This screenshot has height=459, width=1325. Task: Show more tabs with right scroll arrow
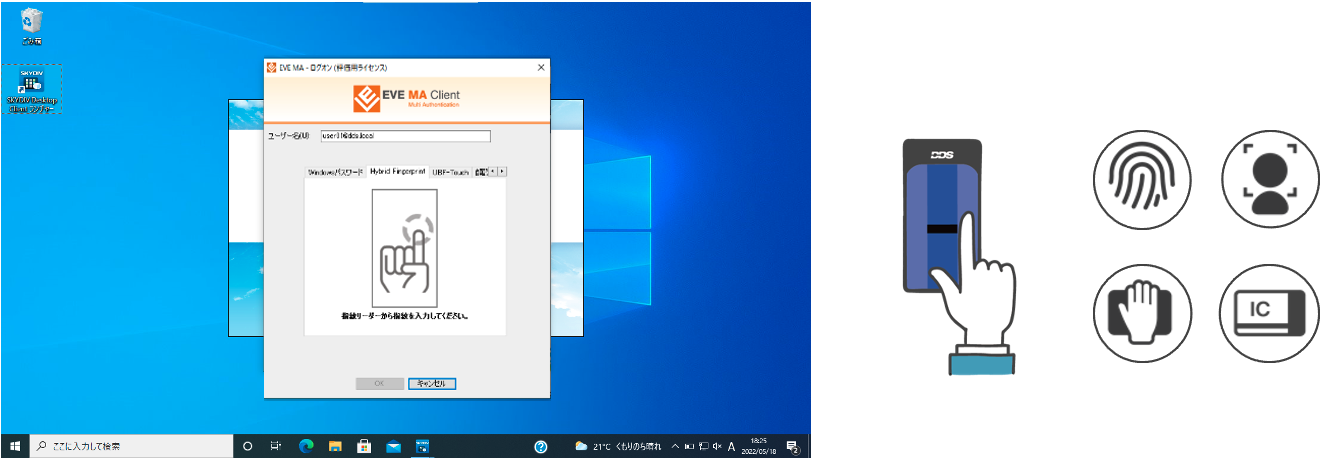tap(502, 171)
